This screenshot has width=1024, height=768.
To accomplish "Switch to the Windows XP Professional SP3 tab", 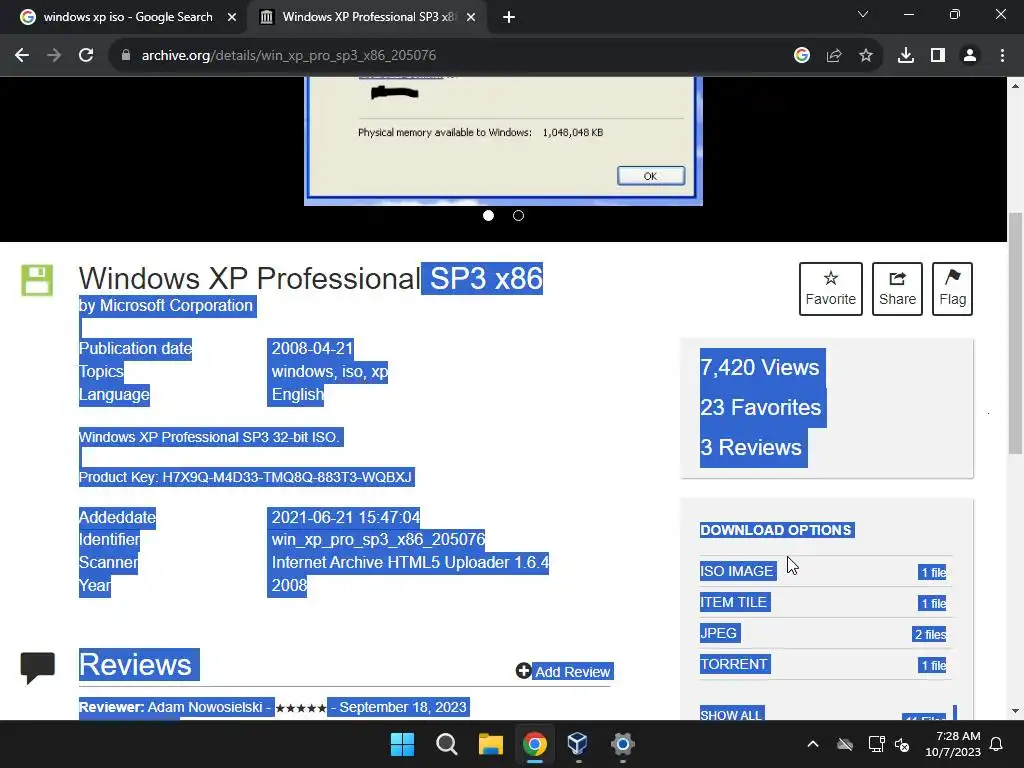I will click(x=369, y=17).
